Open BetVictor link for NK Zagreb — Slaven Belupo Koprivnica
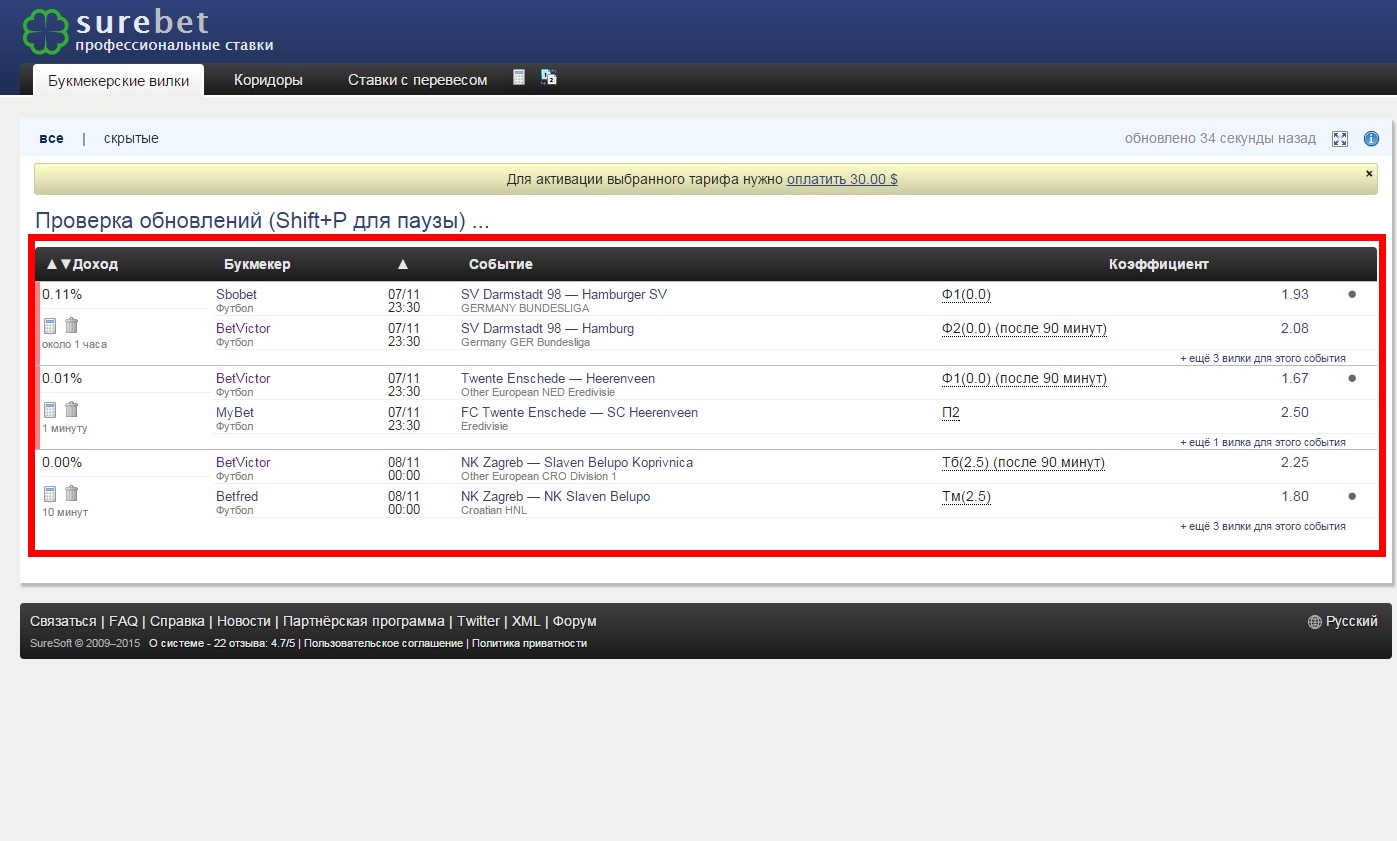The height and width of the screenshot is (841, 1397). (x=243, y=462)
